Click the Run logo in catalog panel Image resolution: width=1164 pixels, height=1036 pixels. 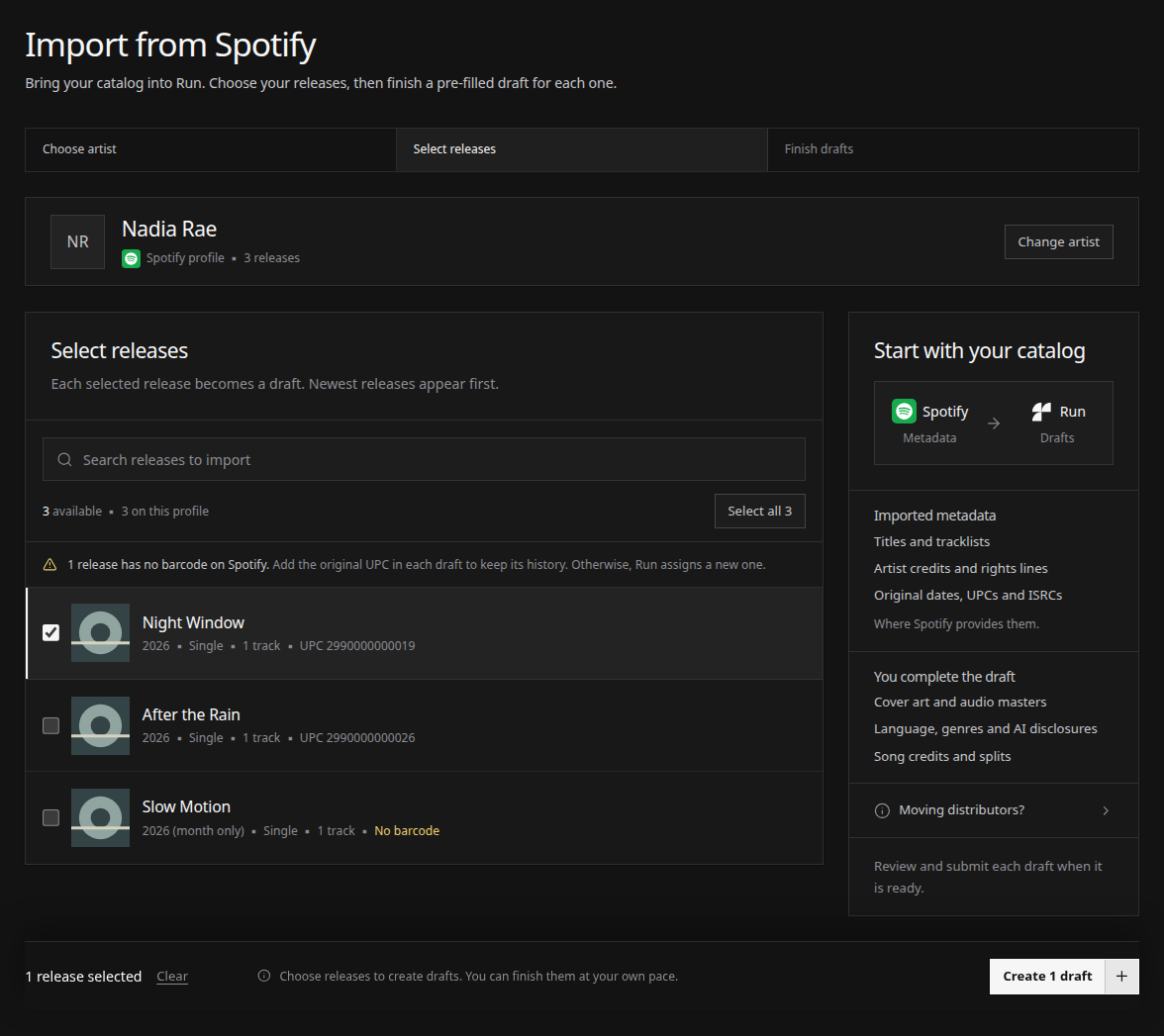point(1041,412)
